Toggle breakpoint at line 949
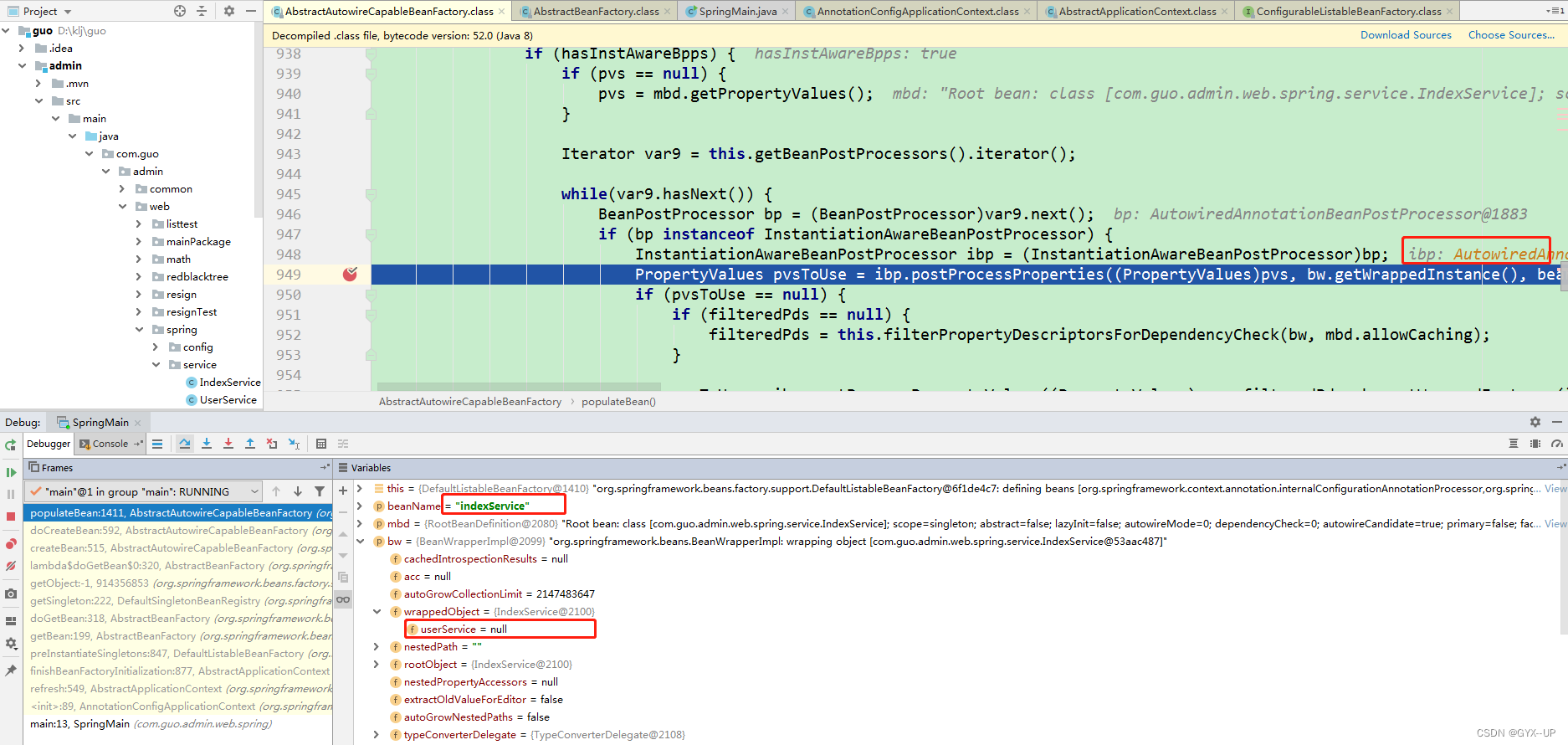Screen dimensions: 1568x745 point(351,275)
